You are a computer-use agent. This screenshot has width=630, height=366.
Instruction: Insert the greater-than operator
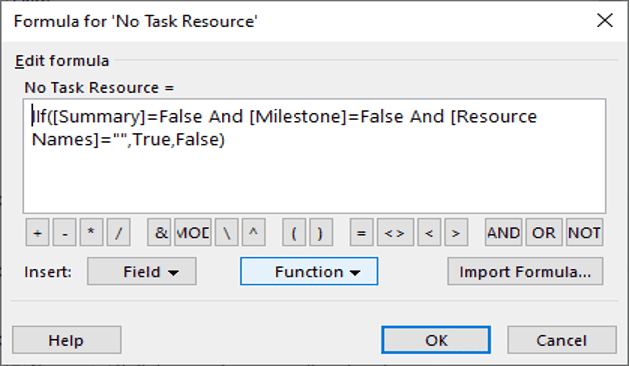[x=456, y=232]
